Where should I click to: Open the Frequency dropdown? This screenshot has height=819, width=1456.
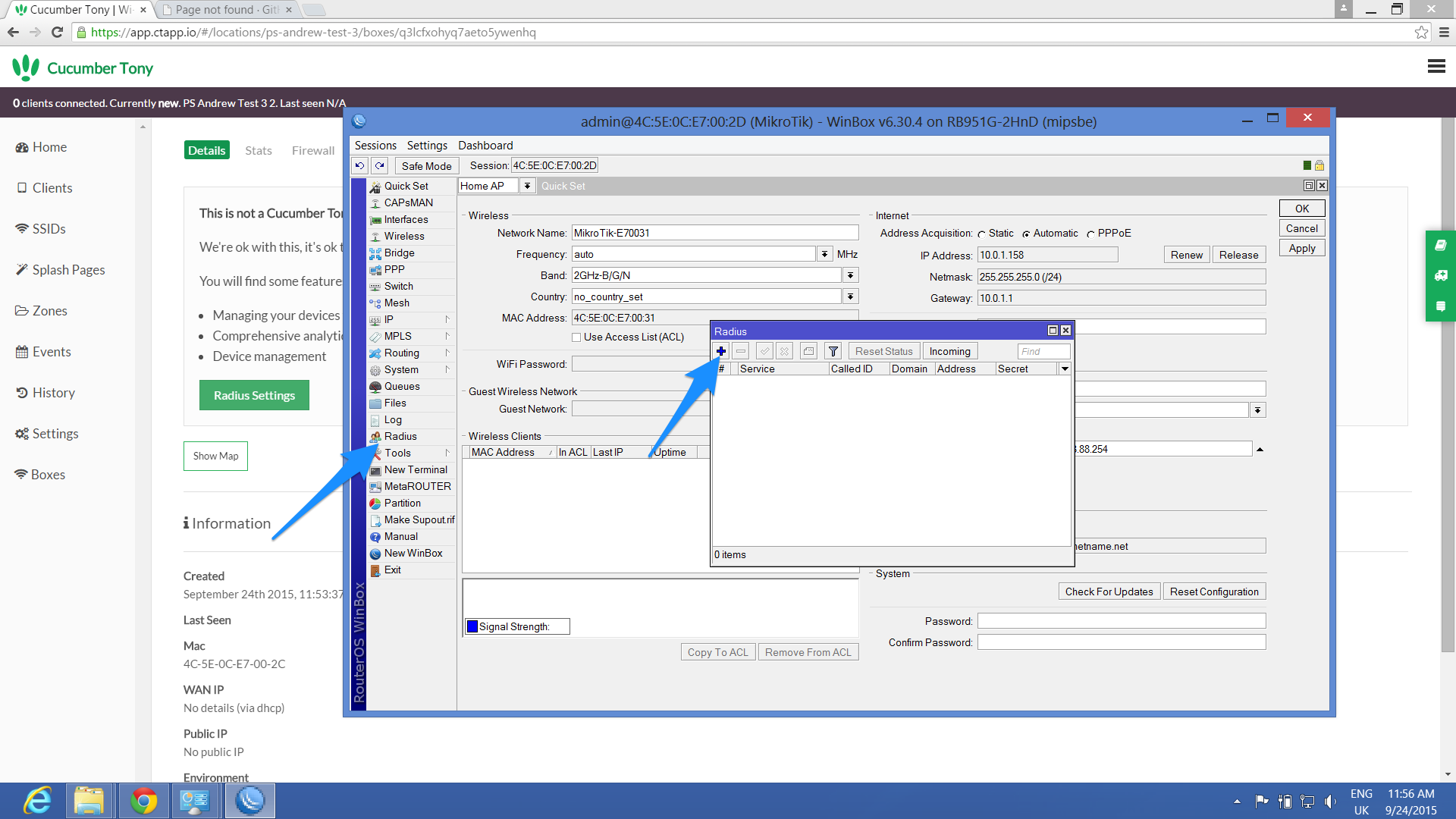824,254
